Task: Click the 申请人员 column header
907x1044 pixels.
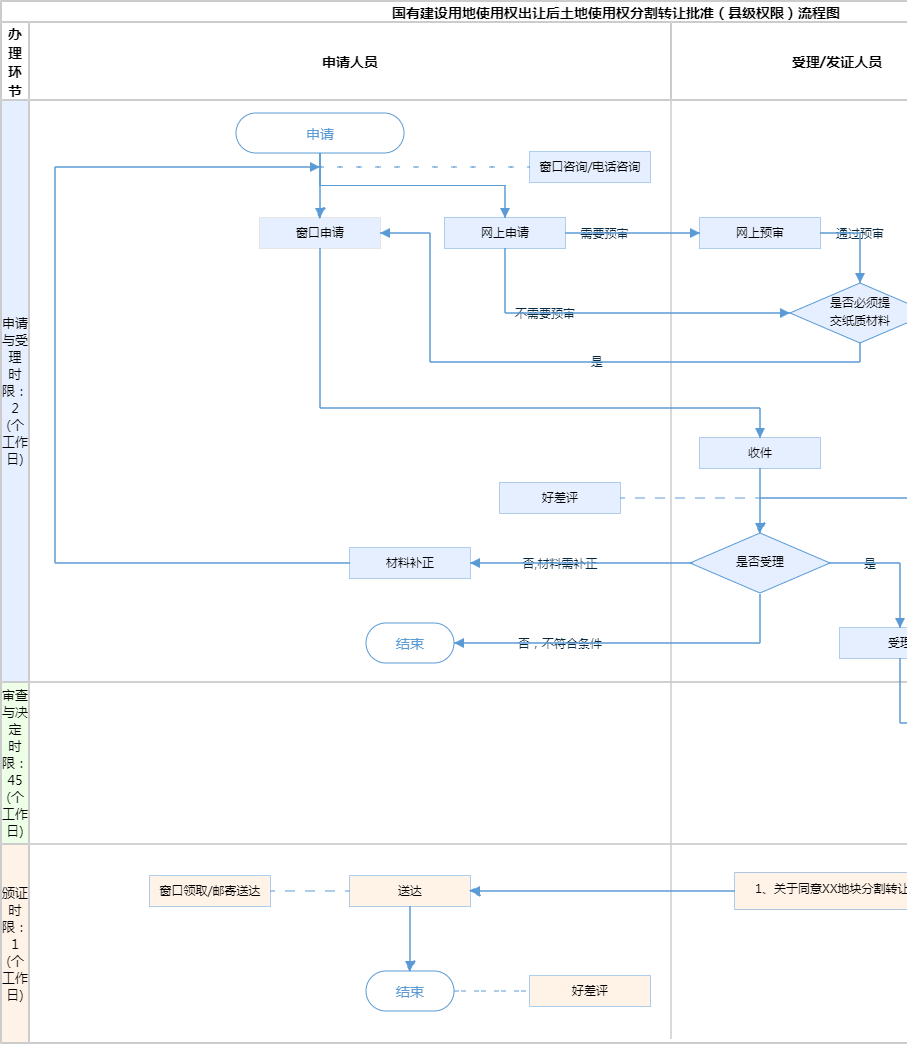Action: 349,62
